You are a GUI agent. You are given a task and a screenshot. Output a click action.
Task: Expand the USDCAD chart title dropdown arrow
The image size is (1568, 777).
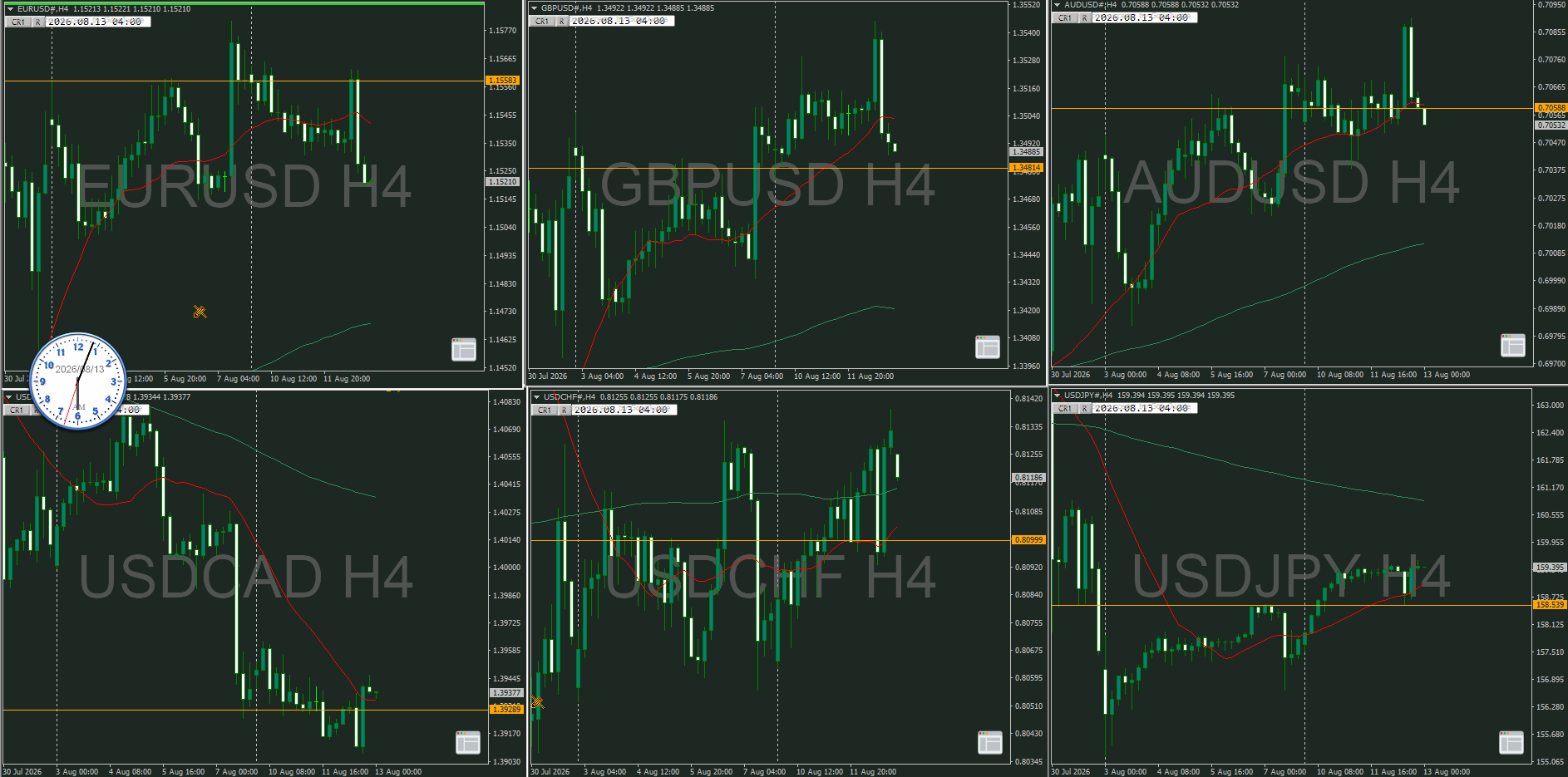(10, 397)
